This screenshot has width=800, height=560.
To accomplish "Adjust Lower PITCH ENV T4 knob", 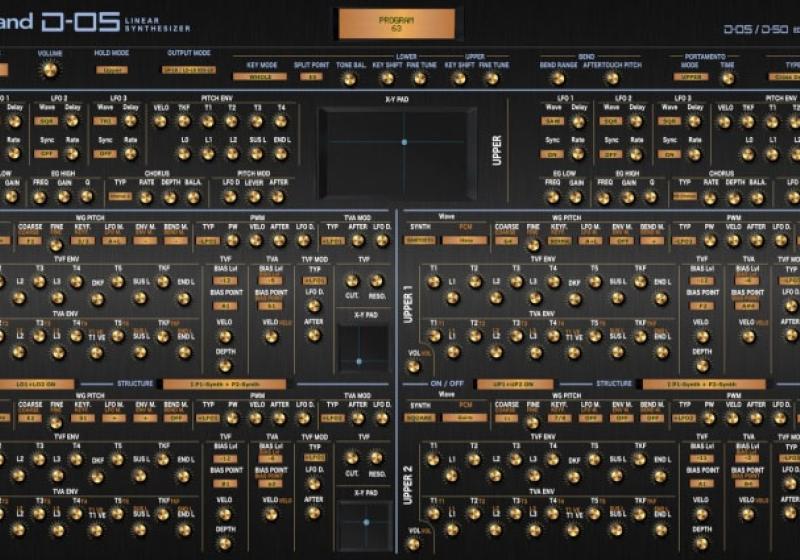I will point(281,121).
